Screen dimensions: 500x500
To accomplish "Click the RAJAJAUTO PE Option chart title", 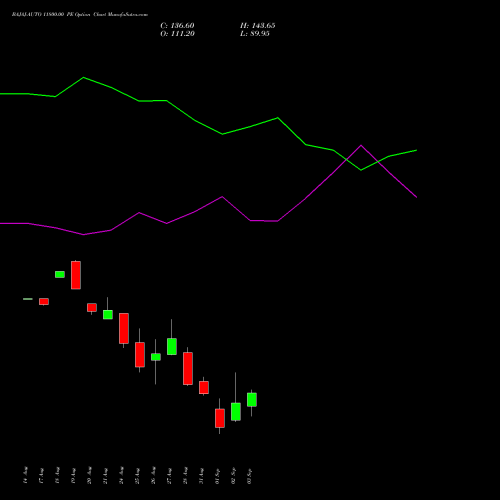I will tap(80, 15).
